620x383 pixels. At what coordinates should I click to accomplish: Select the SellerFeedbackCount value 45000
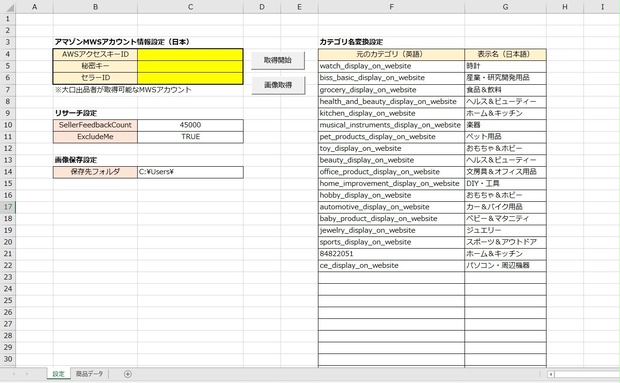pos(190,125)
